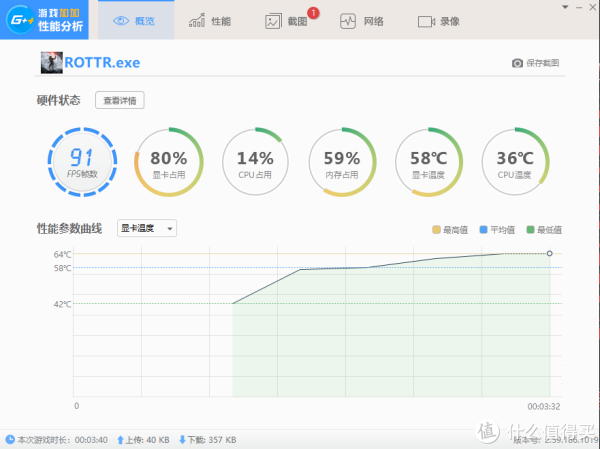Image resolution: width=600 pixels, height=449 pixels.
Task: Click the 14% CPU占用 gauge
Action: (255, 162)
